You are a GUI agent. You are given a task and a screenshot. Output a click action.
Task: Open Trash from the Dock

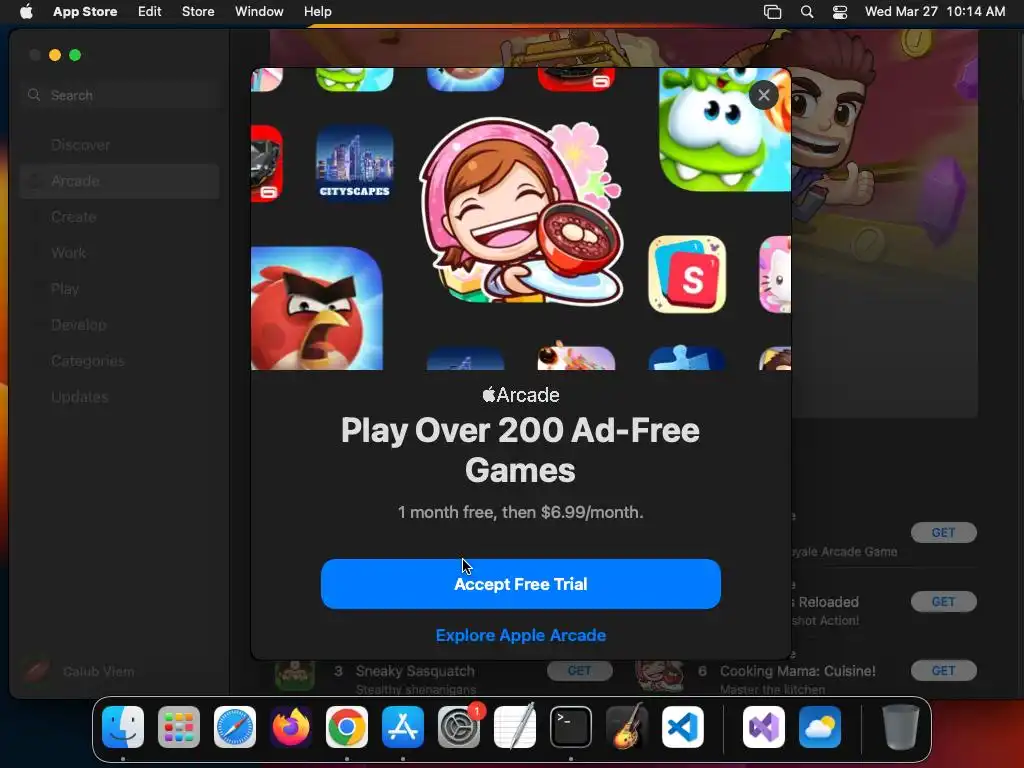[901, 727]
